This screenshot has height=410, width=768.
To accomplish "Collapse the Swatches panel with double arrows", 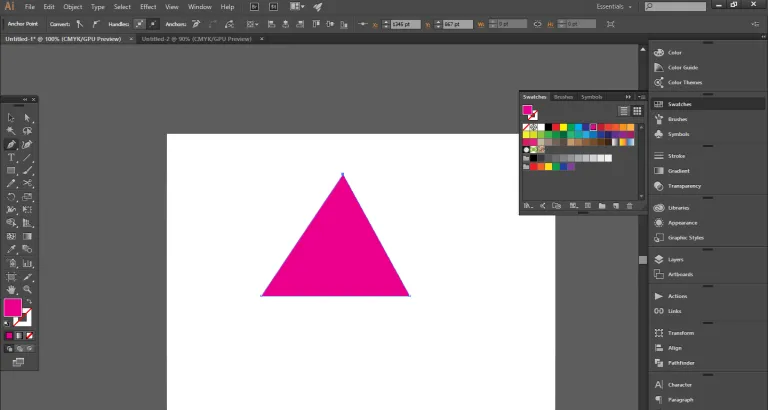I will [628, 97].
